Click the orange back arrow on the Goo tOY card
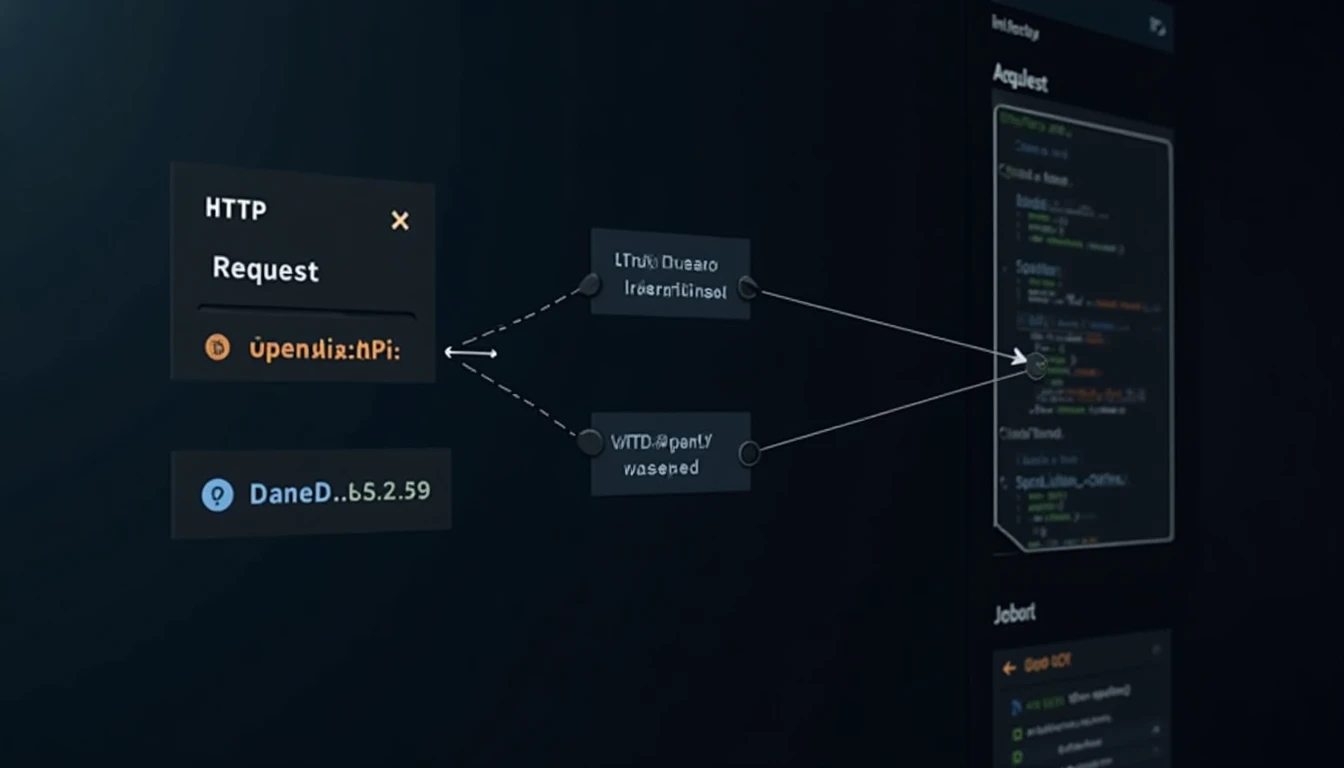The image size is (1344, 768). pos(1009,667)
